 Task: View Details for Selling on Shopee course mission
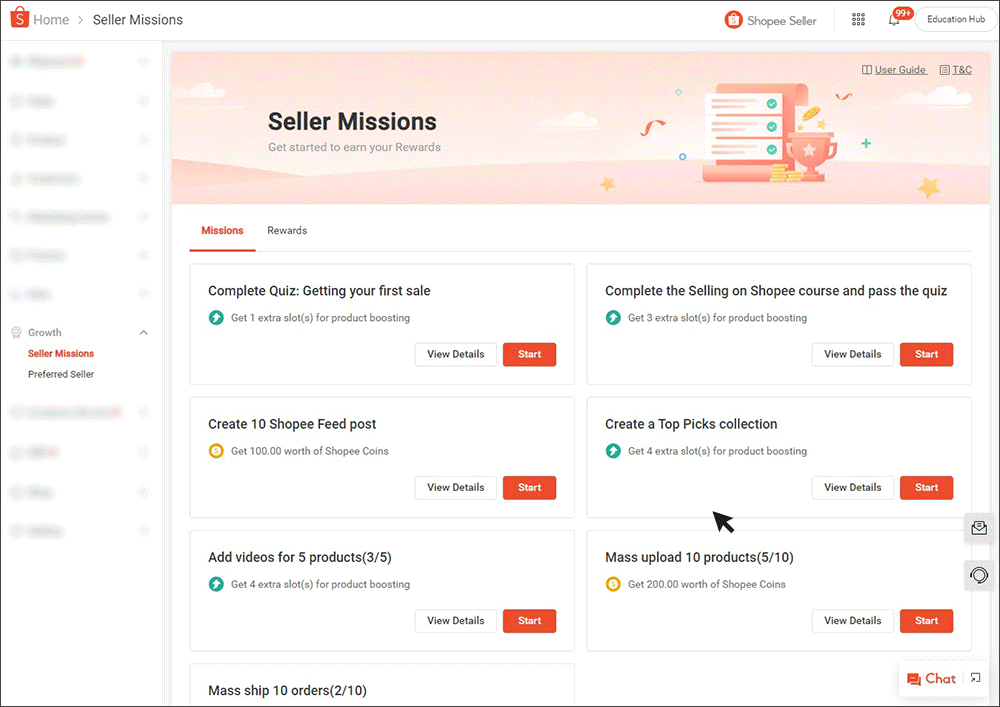(853, 354)
